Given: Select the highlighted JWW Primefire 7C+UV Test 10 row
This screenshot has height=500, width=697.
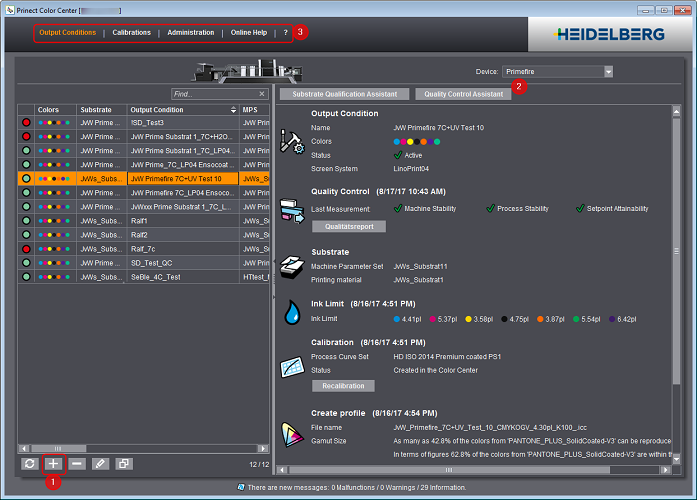Looking at the screenshot, I should coord(144,179).
